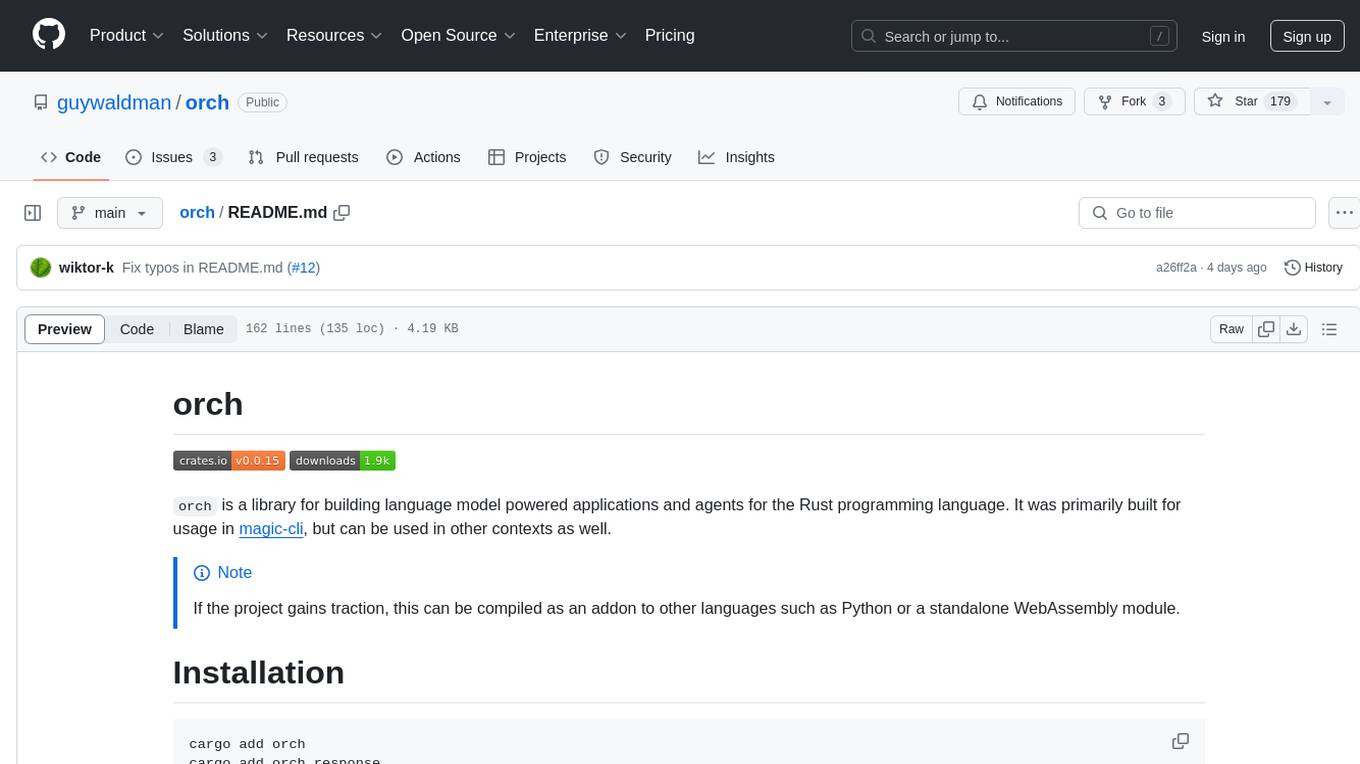Expand the Solutions menu
This screenshot has height=764, width=1360.
click(x=226, y=35)
